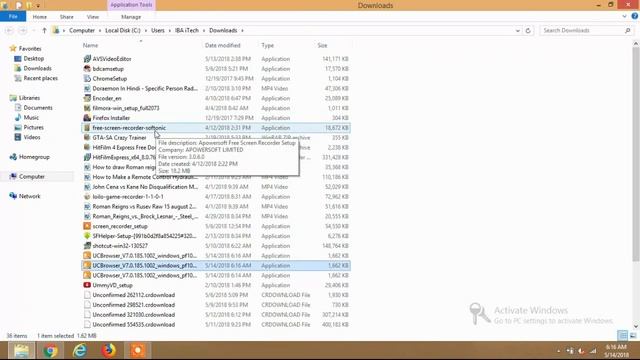Go forward with the Forward arrow
The height and width of the screenshot is (360, 640).
[23, 31]
